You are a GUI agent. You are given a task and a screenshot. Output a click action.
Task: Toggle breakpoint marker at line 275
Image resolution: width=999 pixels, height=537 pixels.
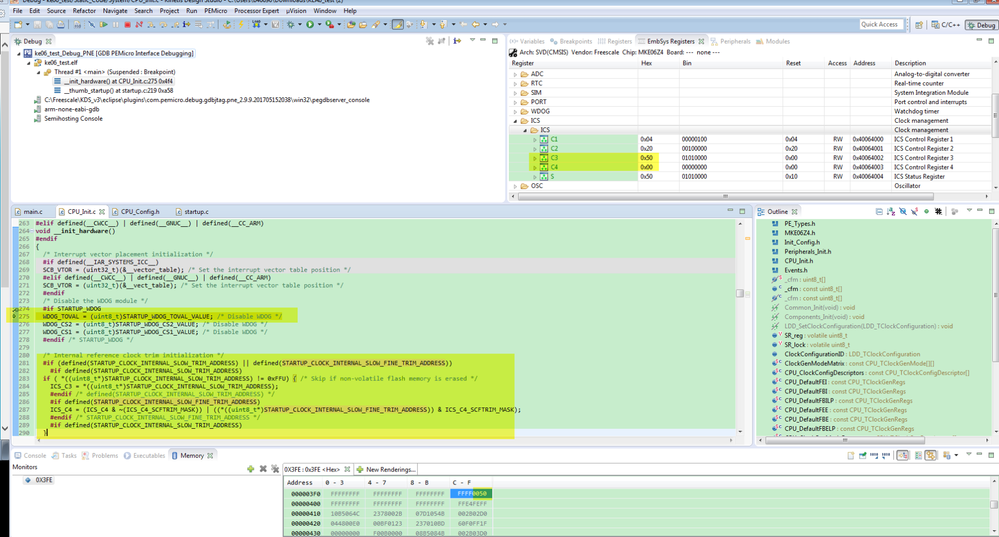12,316
